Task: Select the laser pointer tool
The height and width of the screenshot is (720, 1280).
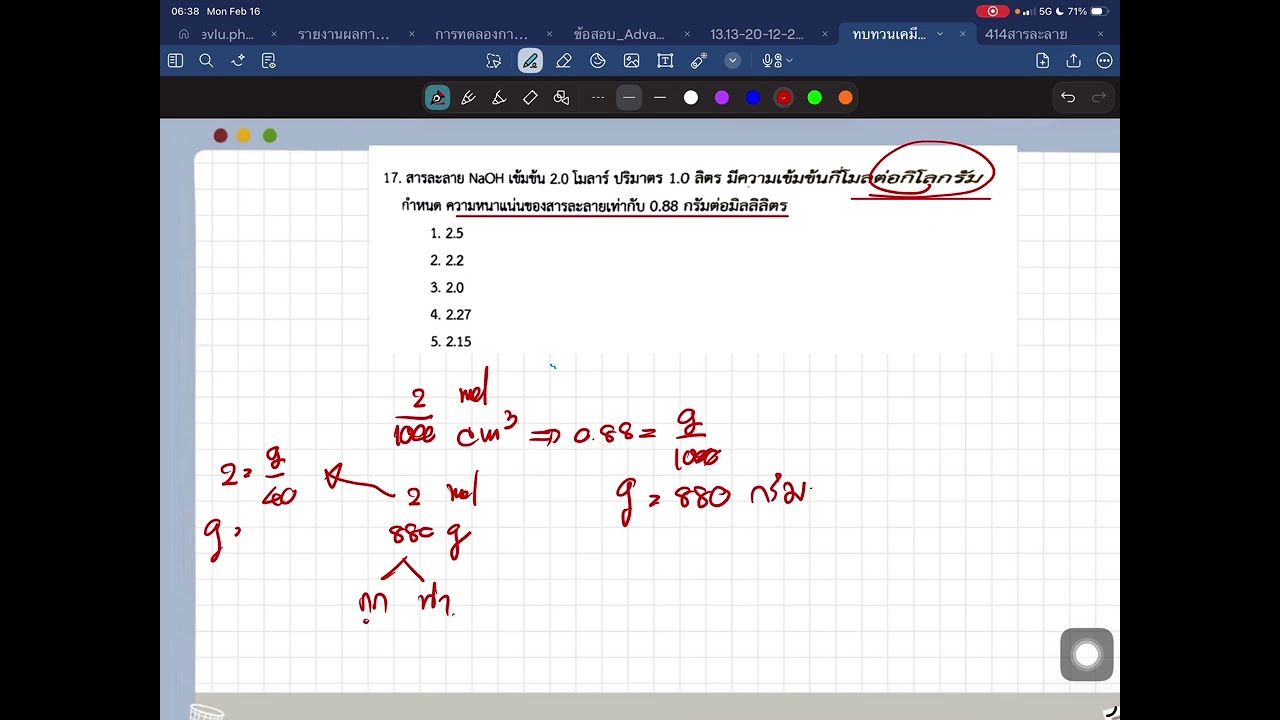Action: tap(699, 61)
